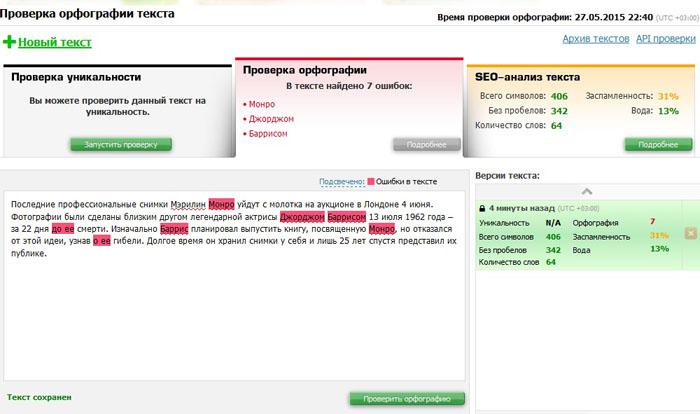This screenshot has height=414, width=700.
Task: Click the empty area of the text editor
Action: [234, 319]
